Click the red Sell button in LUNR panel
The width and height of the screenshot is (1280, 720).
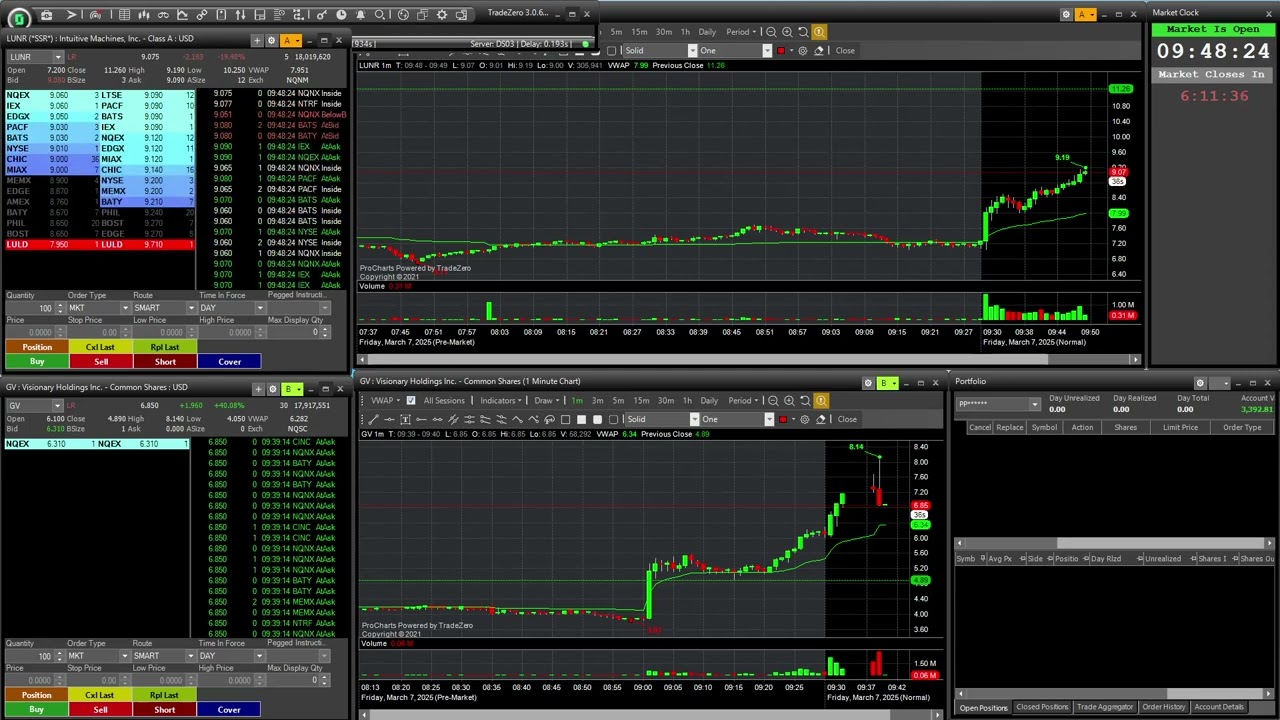(101, 362)
